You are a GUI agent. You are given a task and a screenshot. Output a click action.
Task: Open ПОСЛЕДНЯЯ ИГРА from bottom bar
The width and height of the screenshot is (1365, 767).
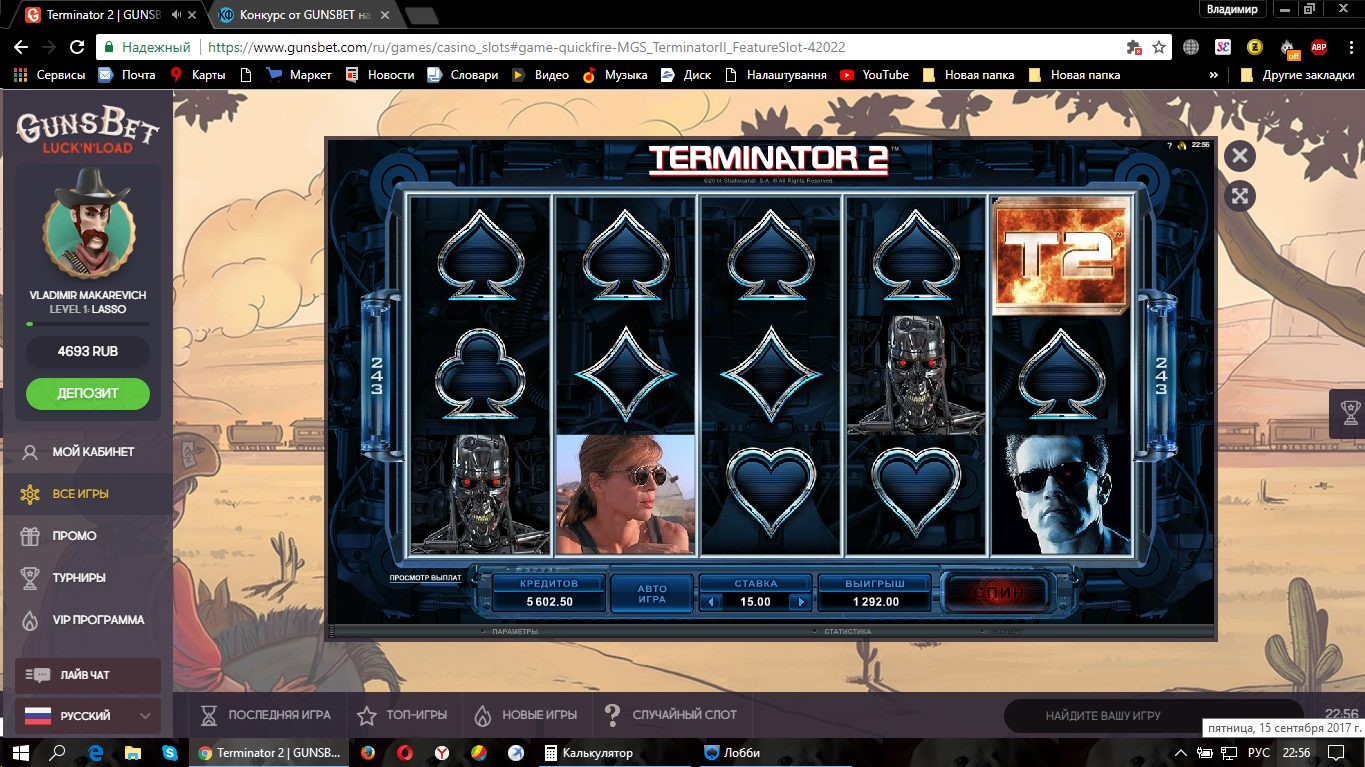tap(265, 715)
